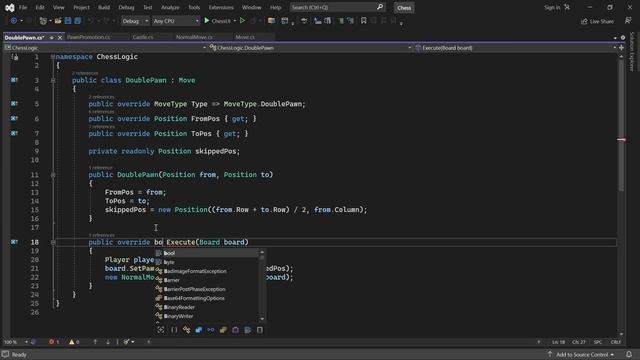Switch to the Castle.cs tab
640x360 pixels.
point(142,37)
